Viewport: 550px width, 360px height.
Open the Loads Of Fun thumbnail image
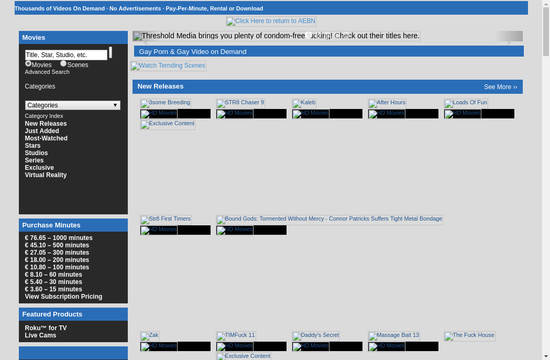pos(466,103)
